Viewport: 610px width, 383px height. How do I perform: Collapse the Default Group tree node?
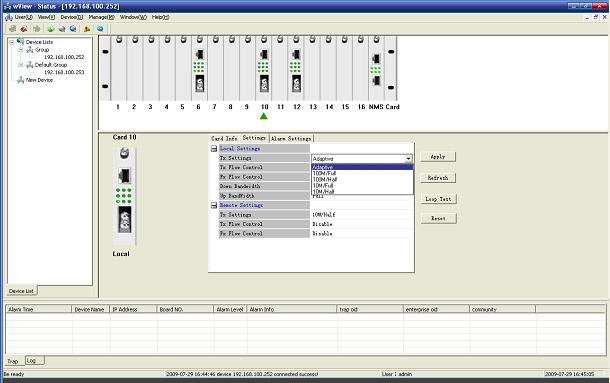pos(21,65)
